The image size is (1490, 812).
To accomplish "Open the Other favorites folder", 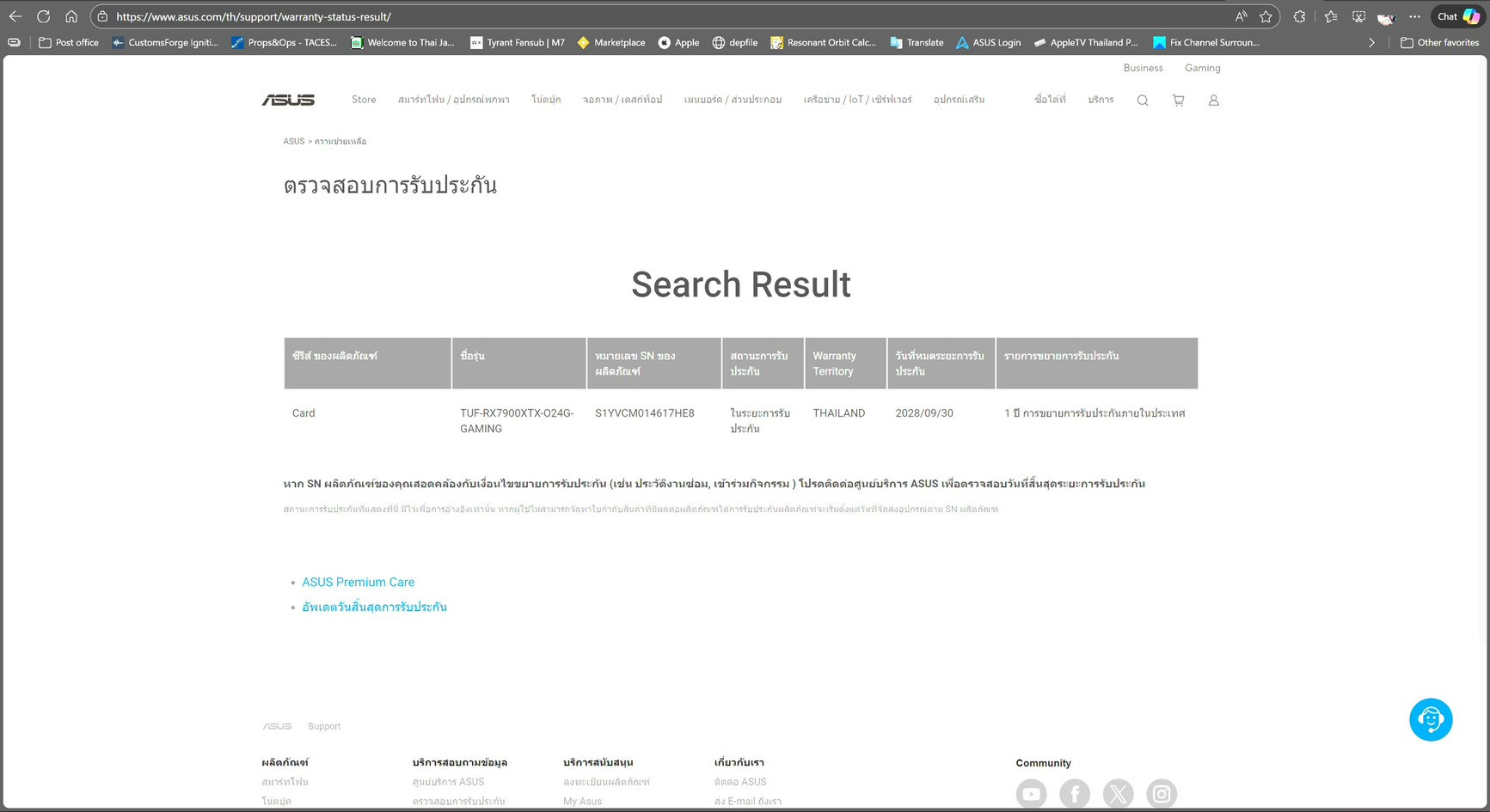I will coord(1439,42).
